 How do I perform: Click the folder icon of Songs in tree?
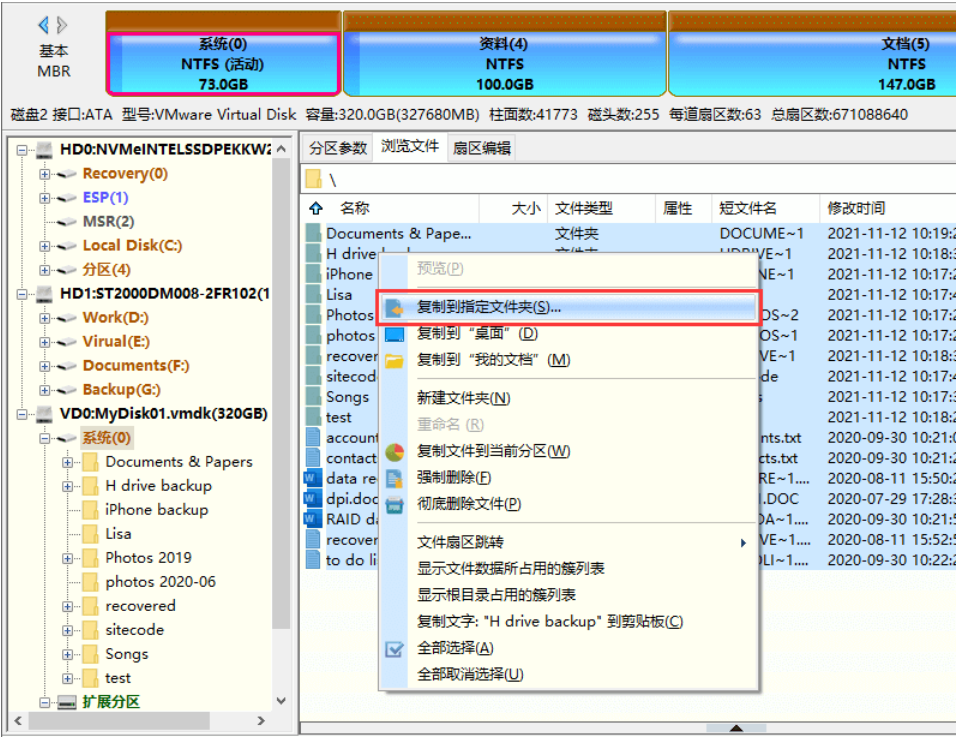pos(90,654)
